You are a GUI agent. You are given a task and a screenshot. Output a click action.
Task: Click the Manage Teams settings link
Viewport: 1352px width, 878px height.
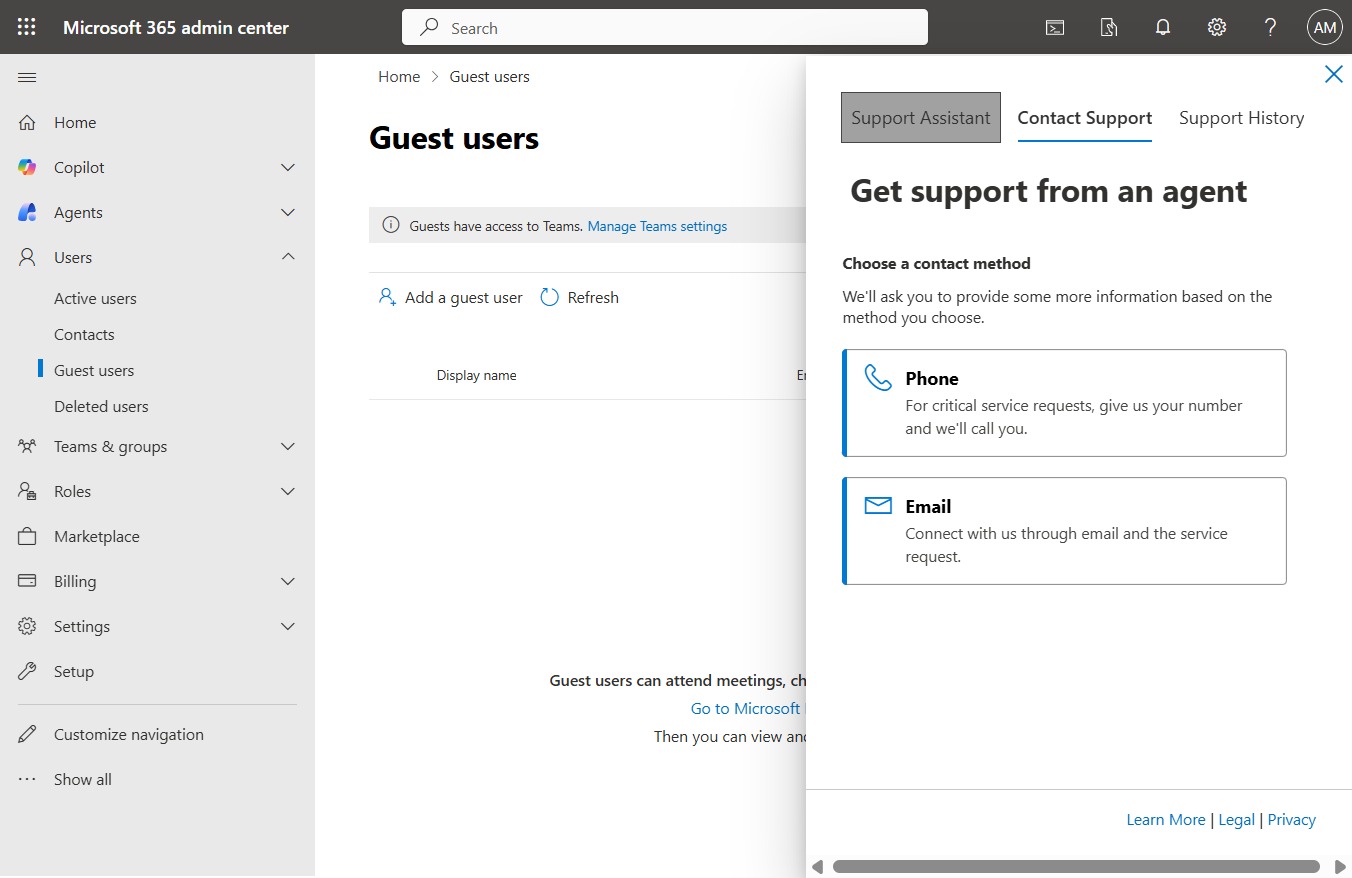[x=657, y=226]
